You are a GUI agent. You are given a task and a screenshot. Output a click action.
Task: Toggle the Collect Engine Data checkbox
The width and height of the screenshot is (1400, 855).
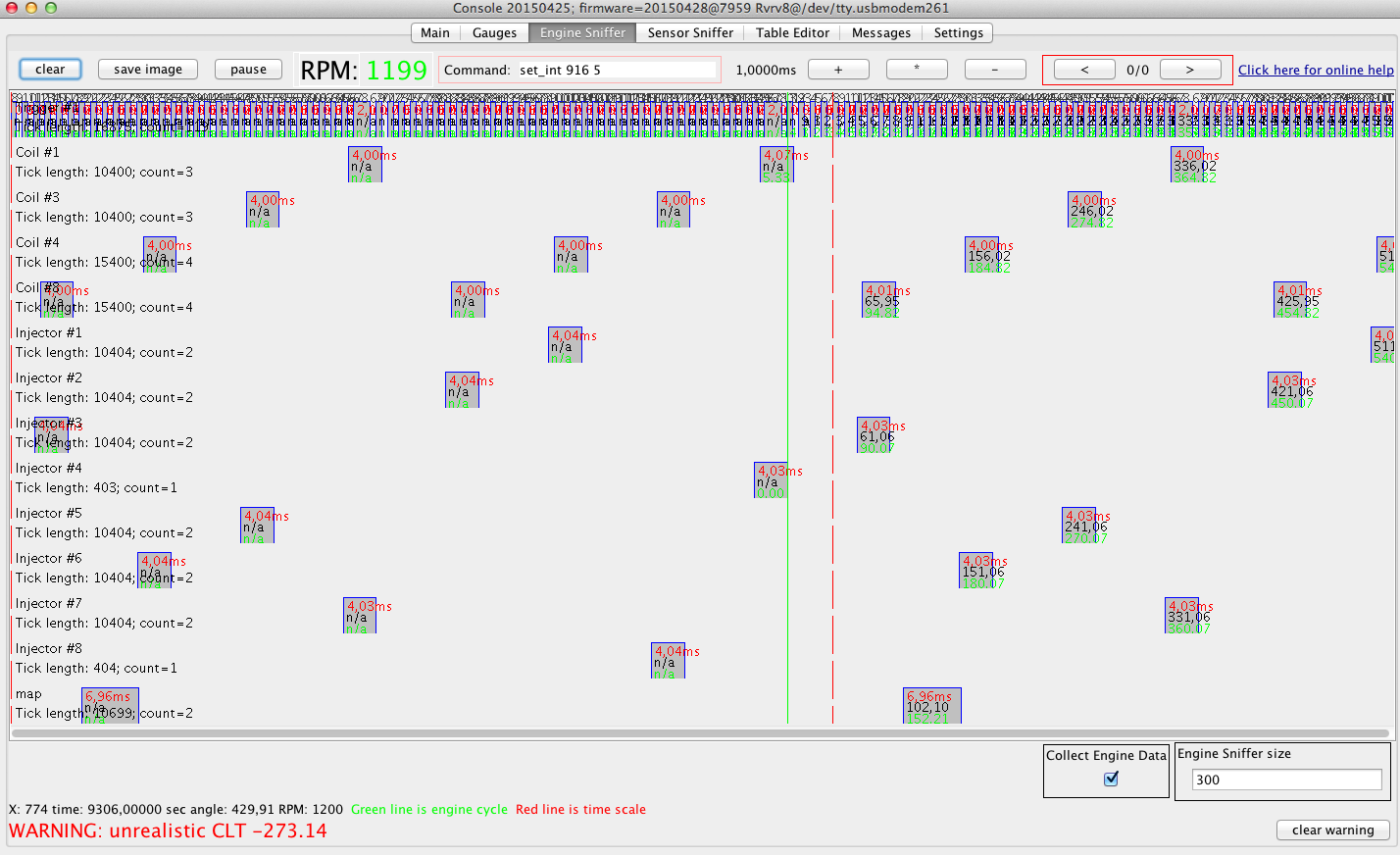(1111, 779)
